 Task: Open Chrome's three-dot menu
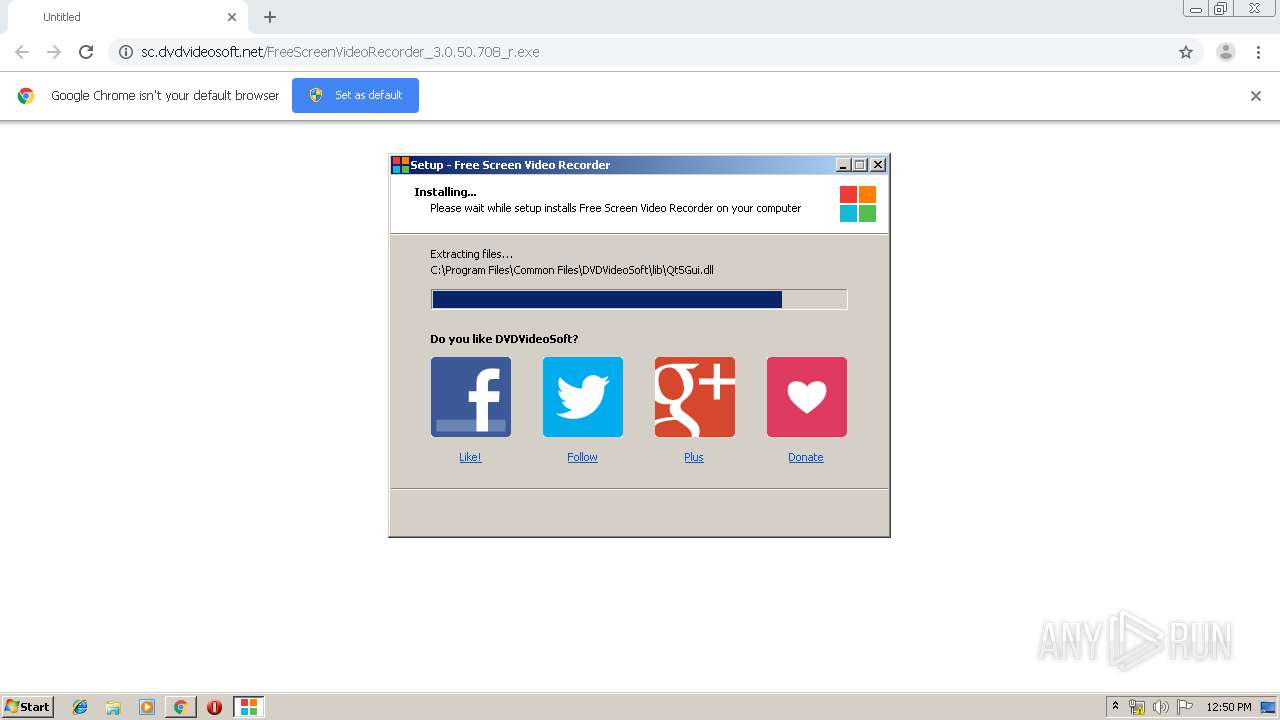[x=1258, y=52]
